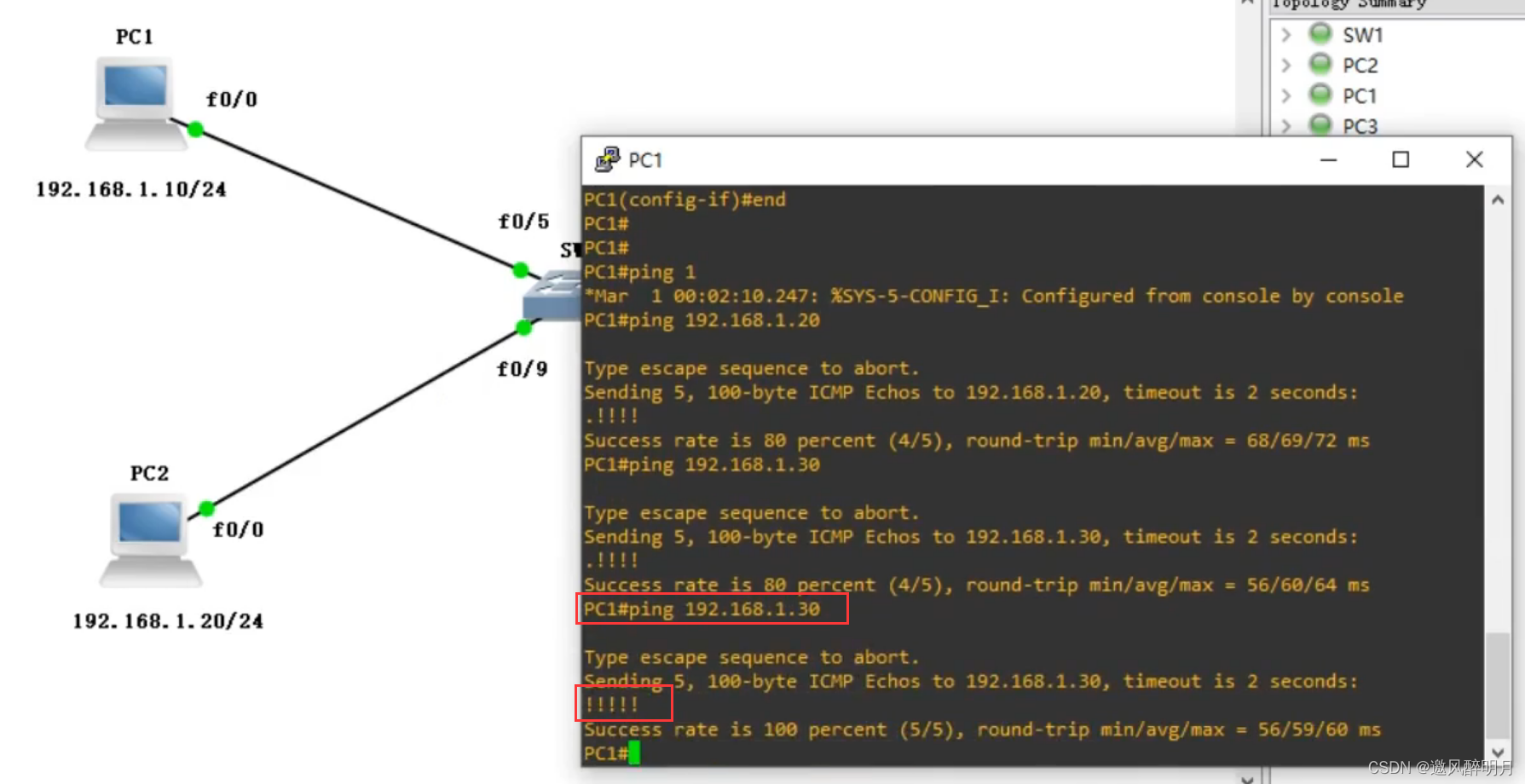
Task: Click the green status icon beside SW1
Action: pos(1320,34)
